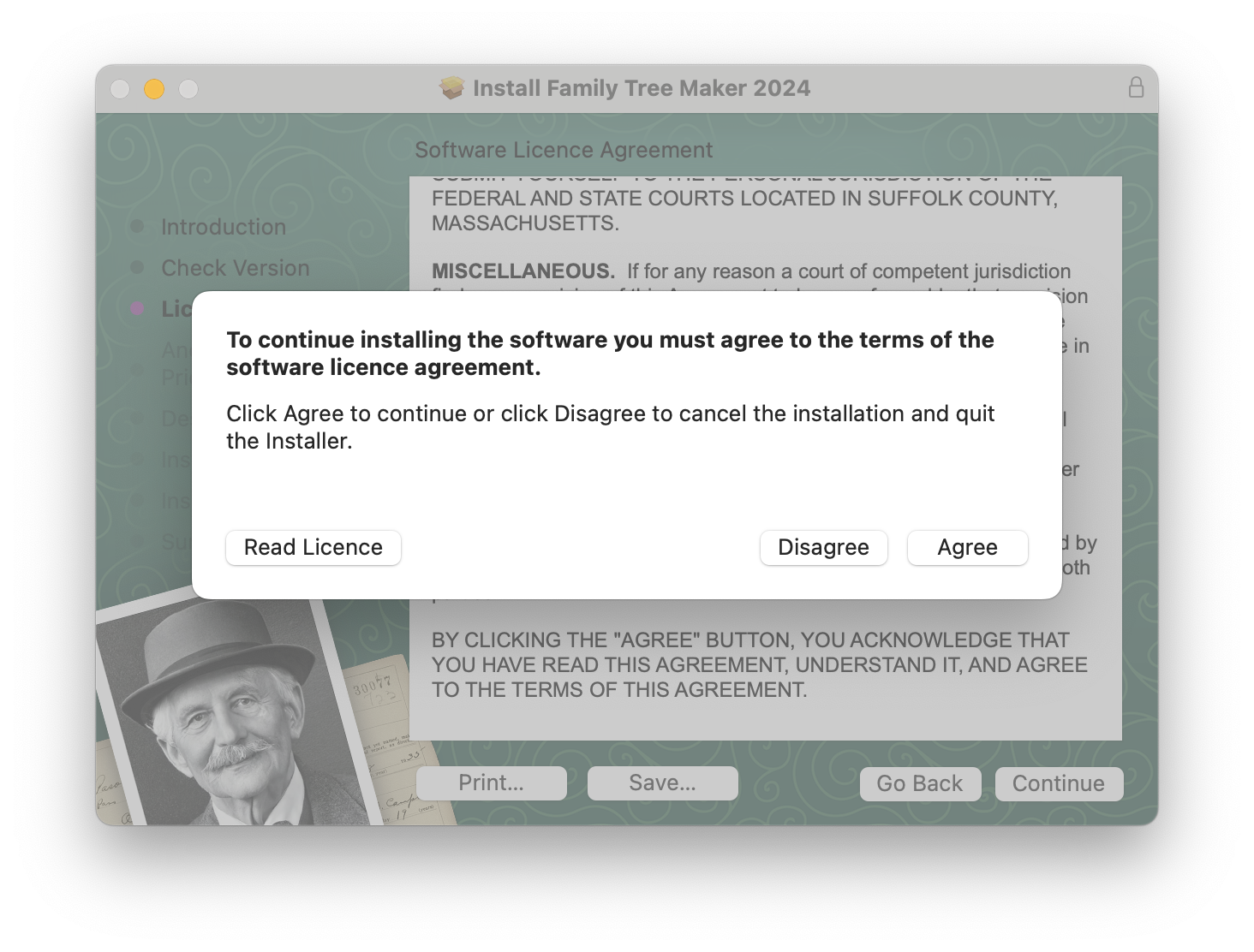1254x952 pixels.
Task: Click the Software Licence Agreement heading
Action: 564,150
